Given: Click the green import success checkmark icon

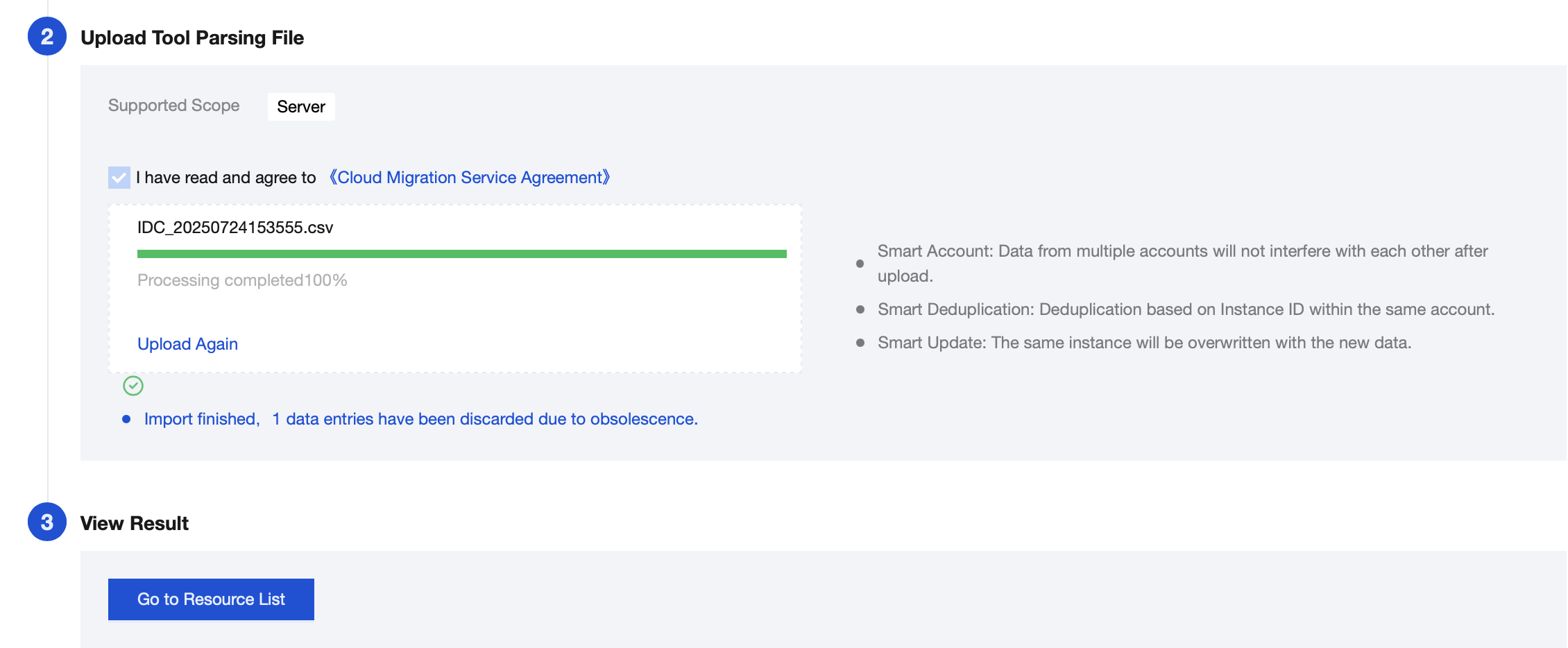Looking at the screenshot, I should (x=133, y=386).
